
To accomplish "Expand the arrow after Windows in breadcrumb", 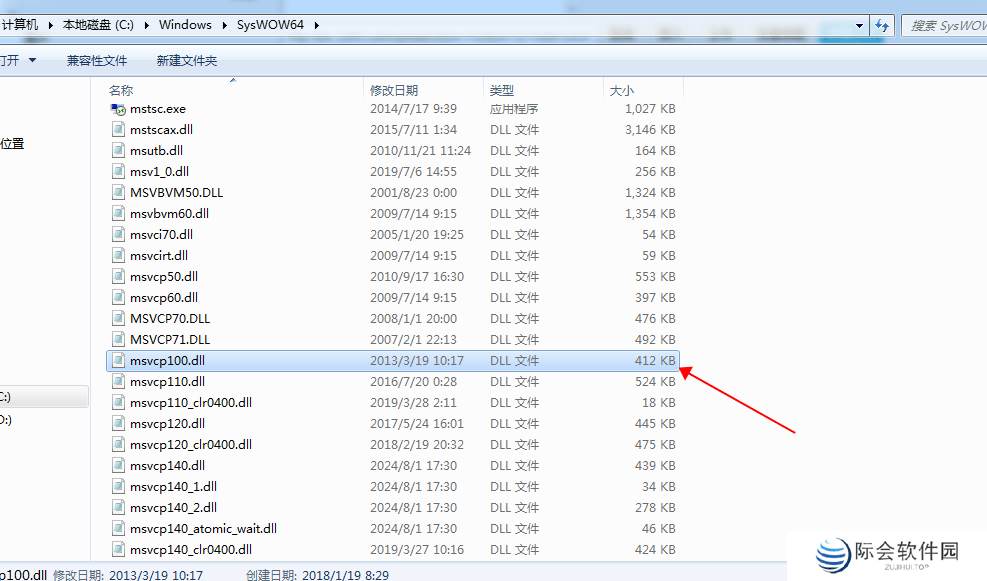I will tap(224, 25).
